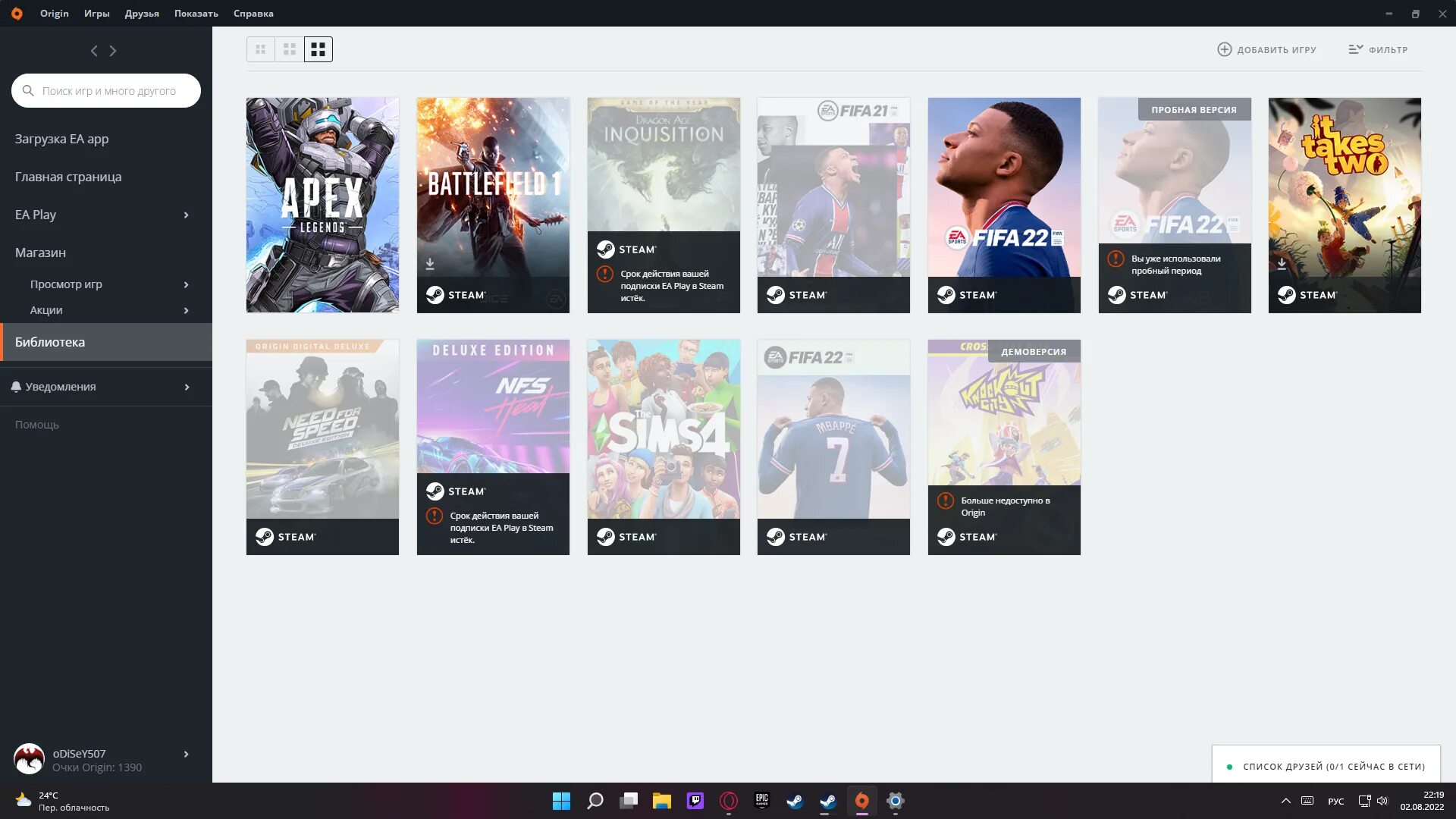The height and width of the screenshot is (819, 1456).
Task: Click the download arrow icon on Battlefield 1
Action: (x=430, y=264)
